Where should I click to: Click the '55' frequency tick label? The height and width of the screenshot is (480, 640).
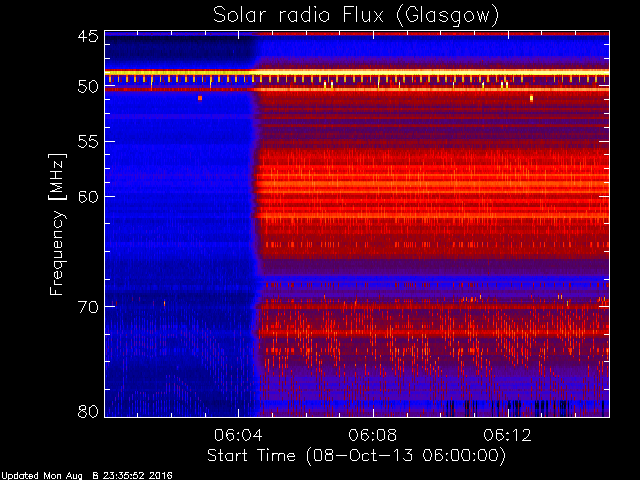point(88,142)
